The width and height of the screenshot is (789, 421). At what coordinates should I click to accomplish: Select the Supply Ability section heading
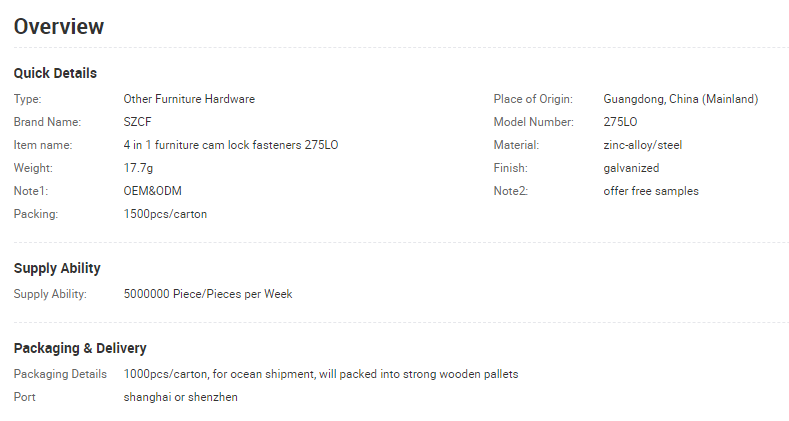(x=57, y=269)
